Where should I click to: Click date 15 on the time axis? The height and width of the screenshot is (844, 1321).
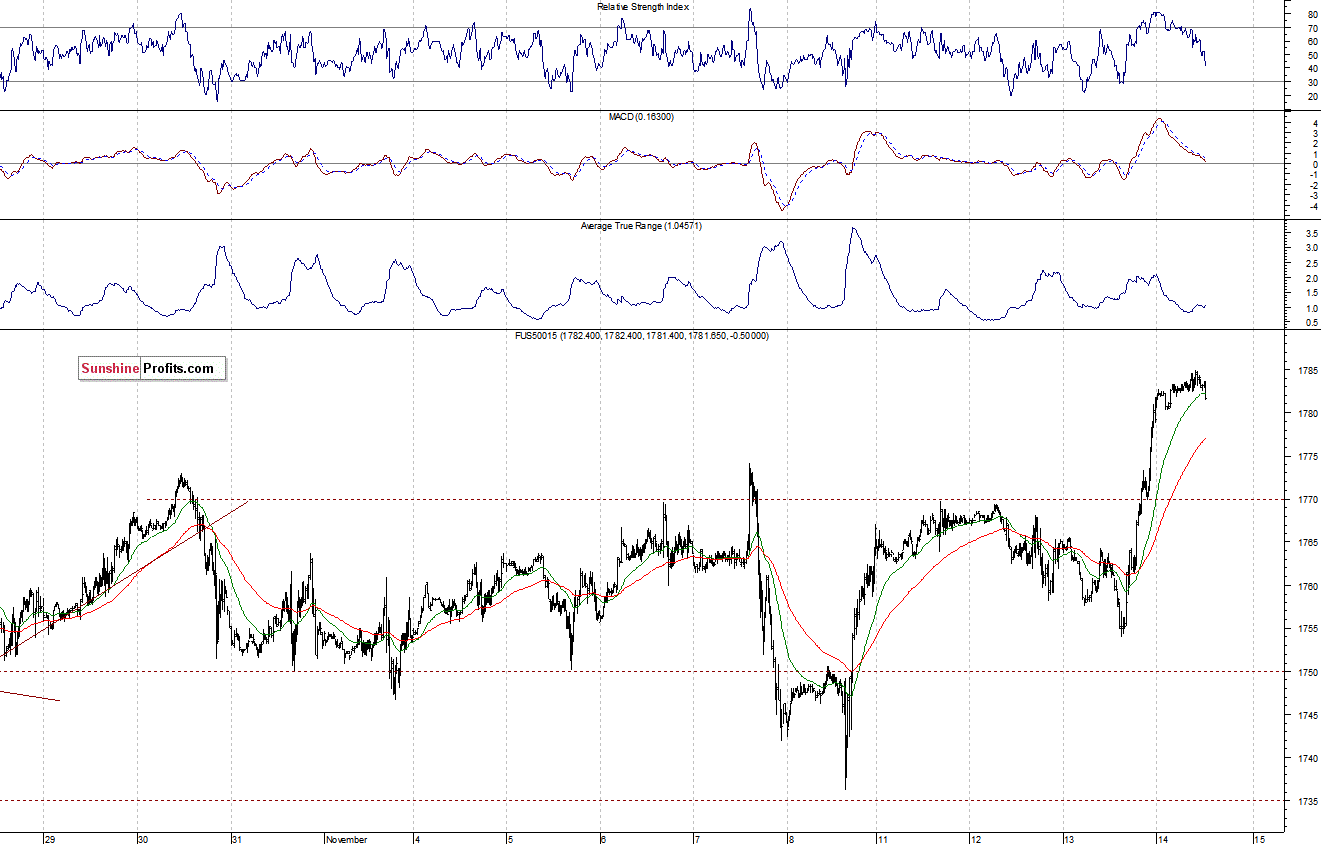click(x=1259, y=839)
